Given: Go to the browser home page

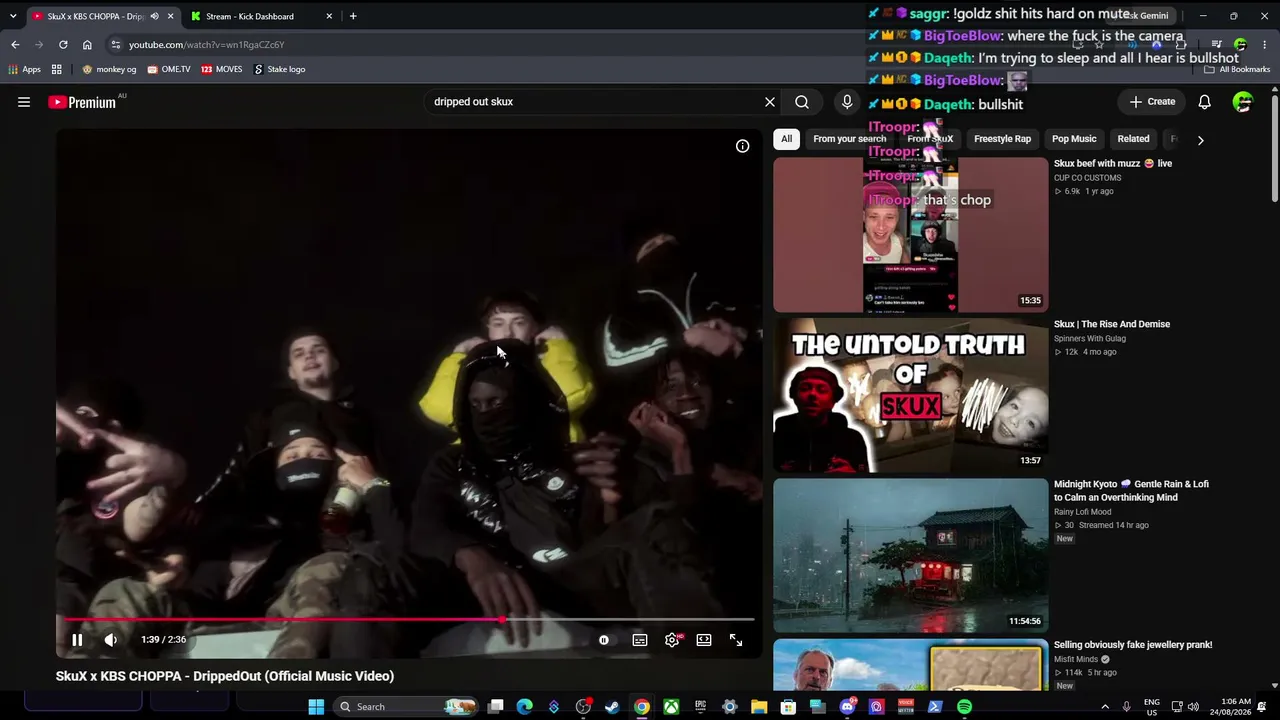Looking at the screenshot, I should (87, 45).
